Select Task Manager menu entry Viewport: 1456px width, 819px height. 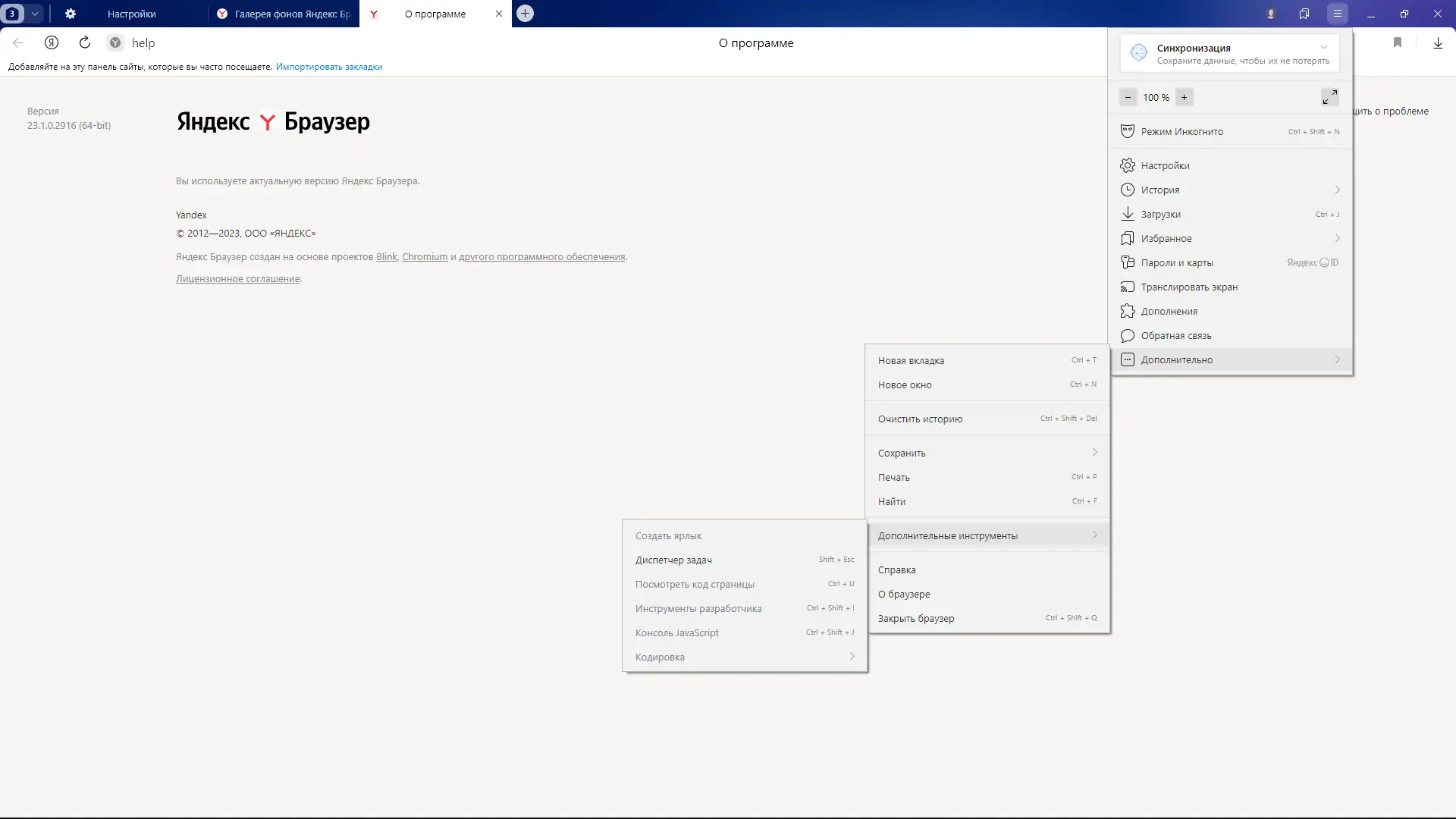click(673, 560)
